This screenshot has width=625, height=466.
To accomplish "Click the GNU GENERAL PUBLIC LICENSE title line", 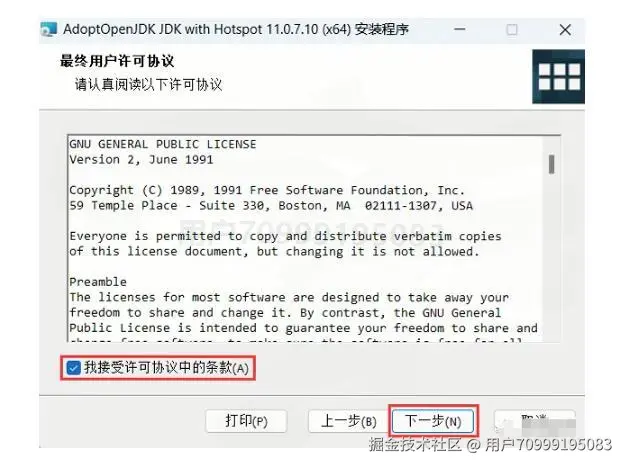I will [163, 144].
